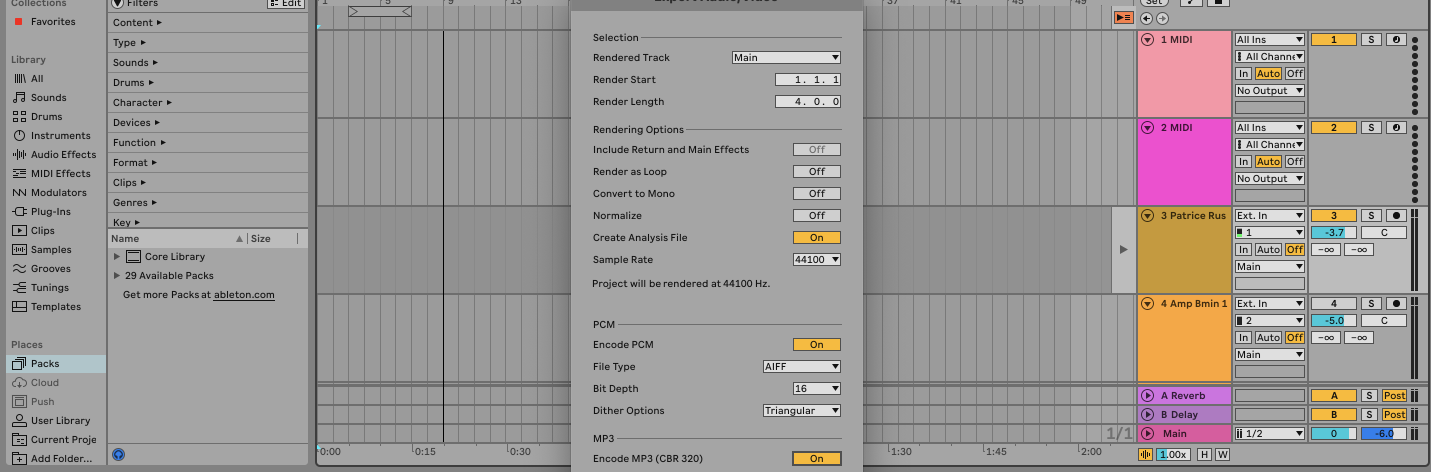1431x472 pixels.
Task: Toggle the Normalize option
Action: point(817,215)
